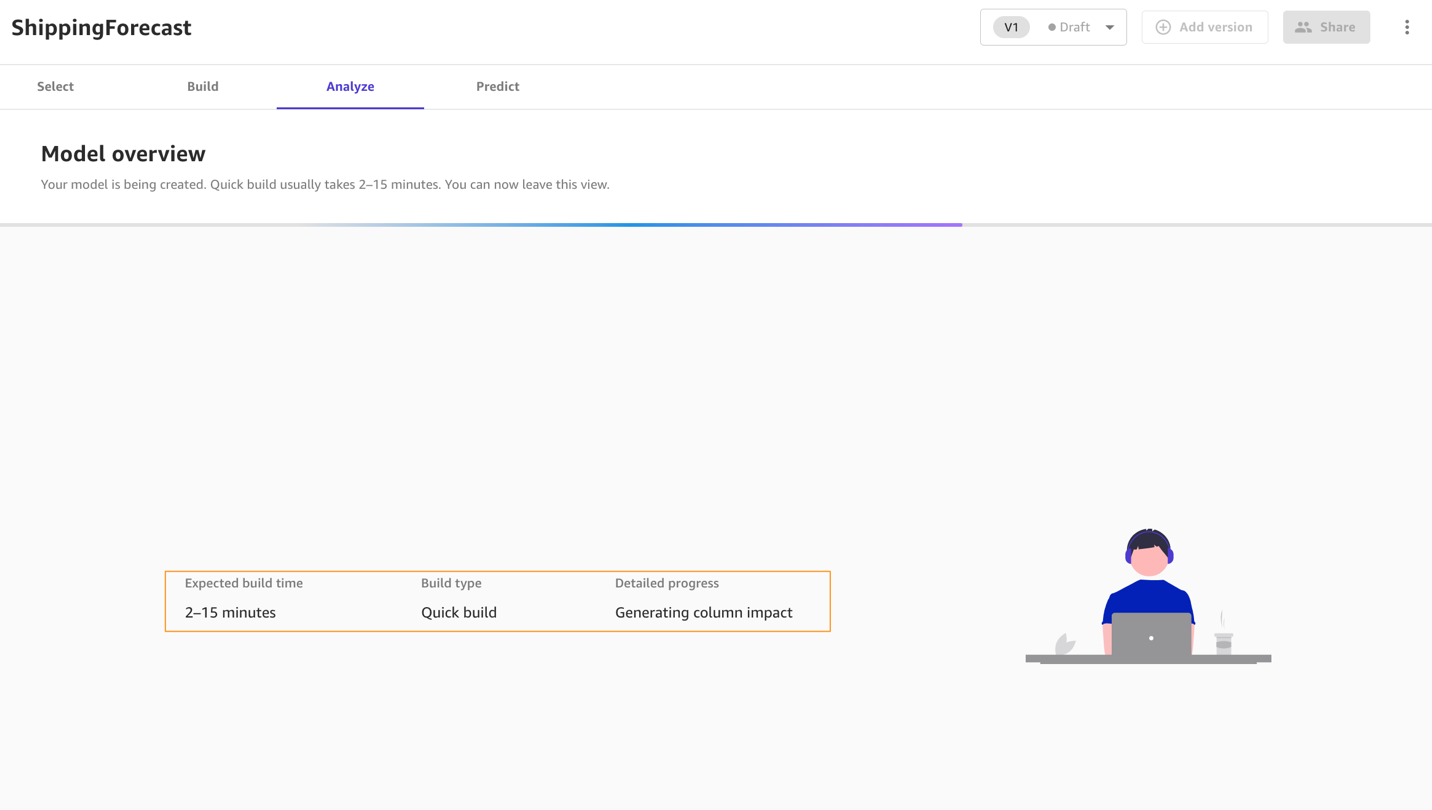
Task: Click the people icon on the Share button
Action: [x=1303, y=28]
